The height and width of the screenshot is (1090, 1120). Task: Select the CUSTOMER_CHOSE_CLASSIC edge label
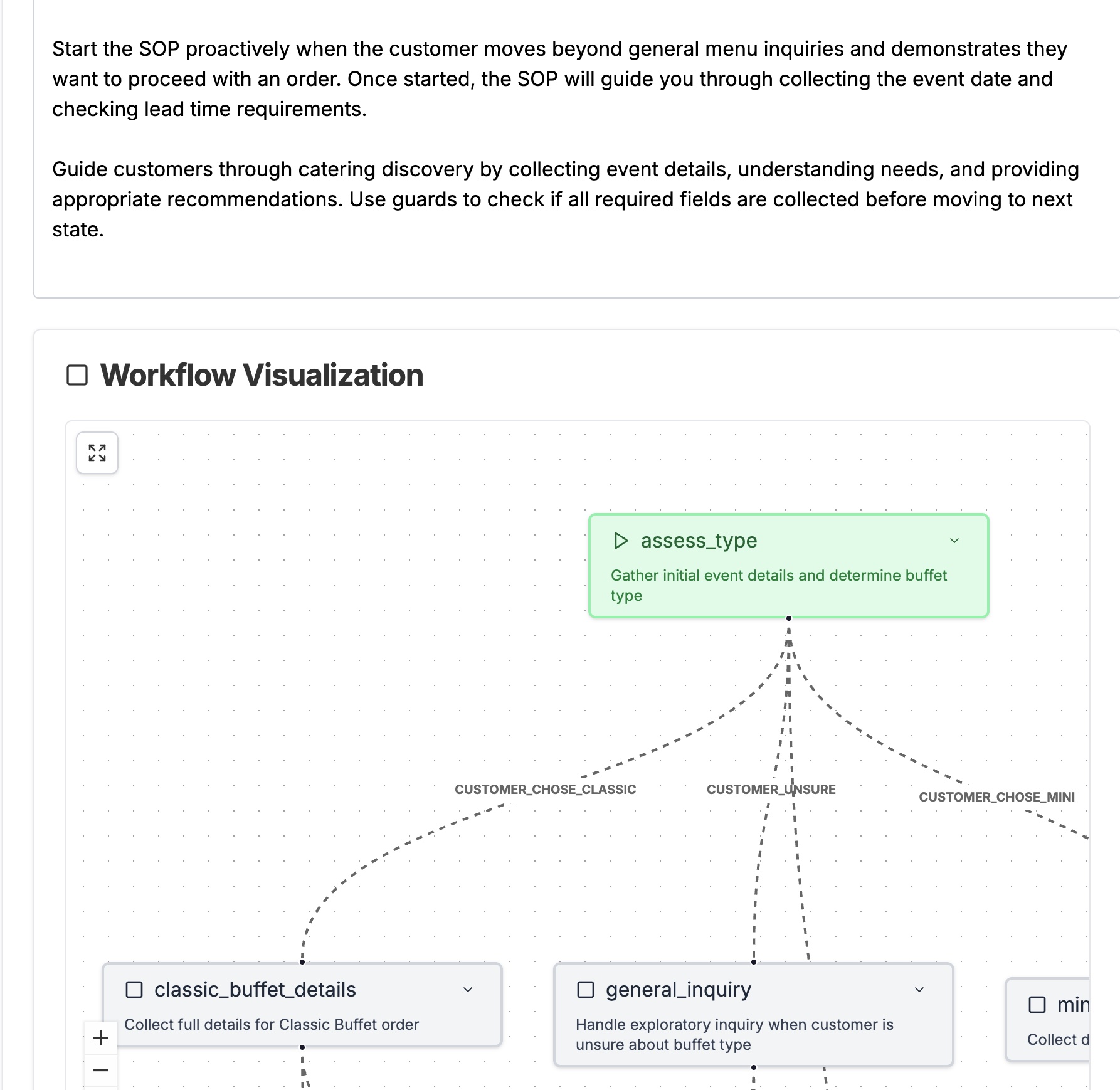[546, 789]
